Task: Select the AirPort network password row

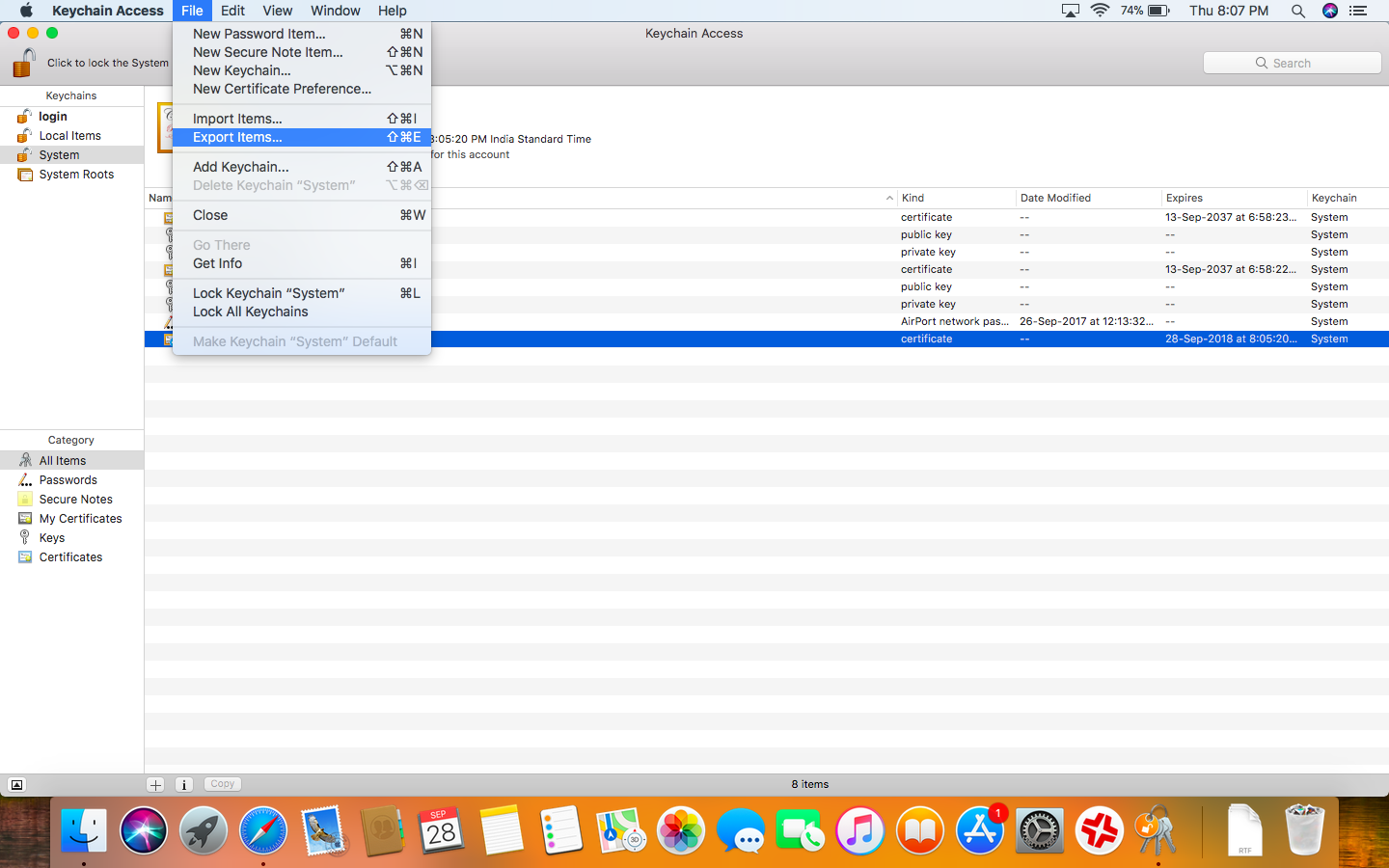Action: (x=767, y=321)
